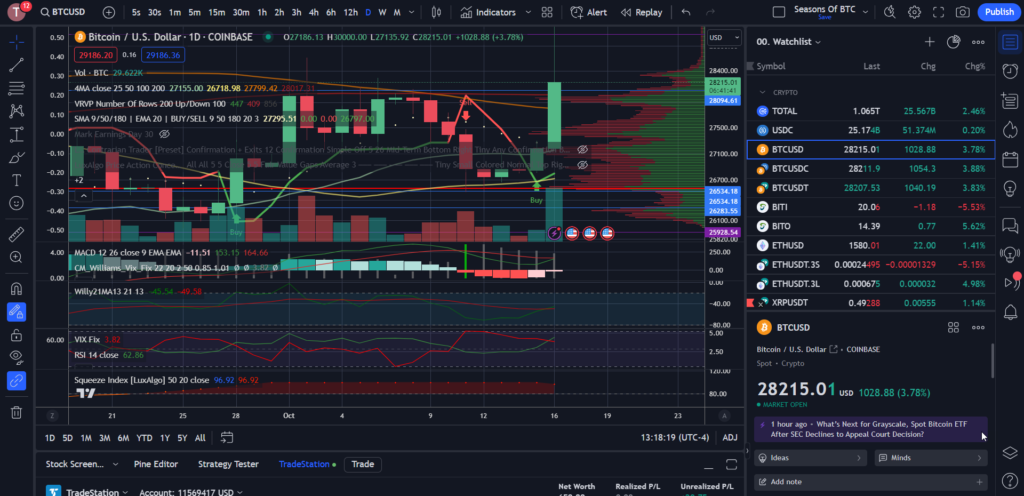Toggle the ADJ adjustment button
The width and height of the screenshot is (1024, 496).
coord(730,438)
